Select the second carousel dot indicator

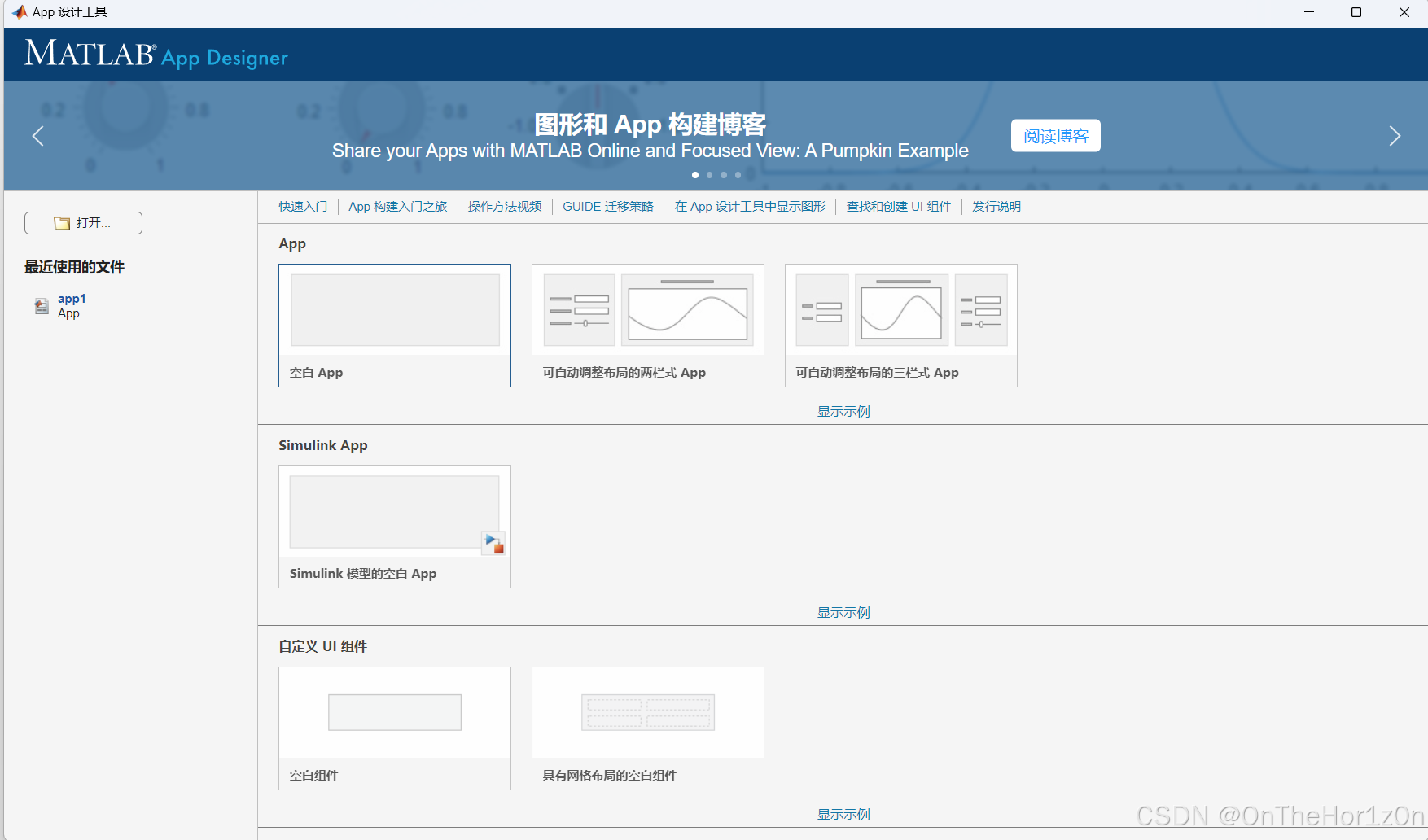pos(710,175)
